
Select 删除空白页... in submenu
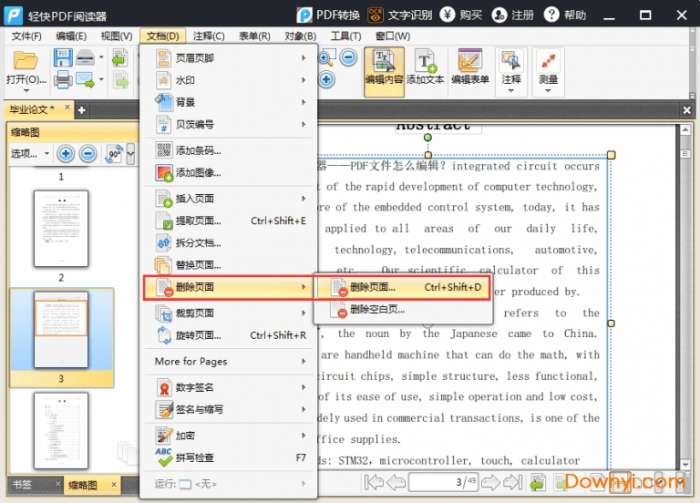pos(377,309)
